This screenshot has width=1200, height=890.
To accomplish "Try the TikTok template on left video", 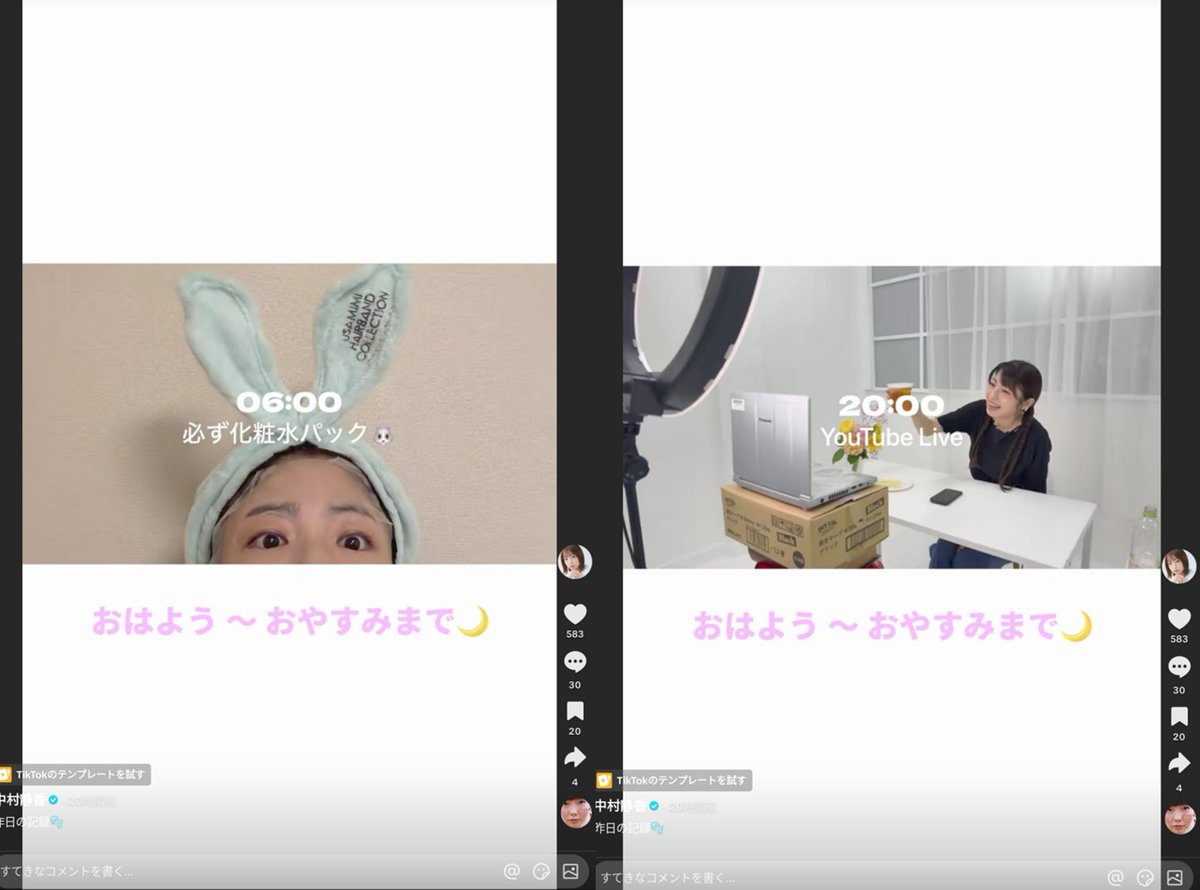I will click(75, 775).
